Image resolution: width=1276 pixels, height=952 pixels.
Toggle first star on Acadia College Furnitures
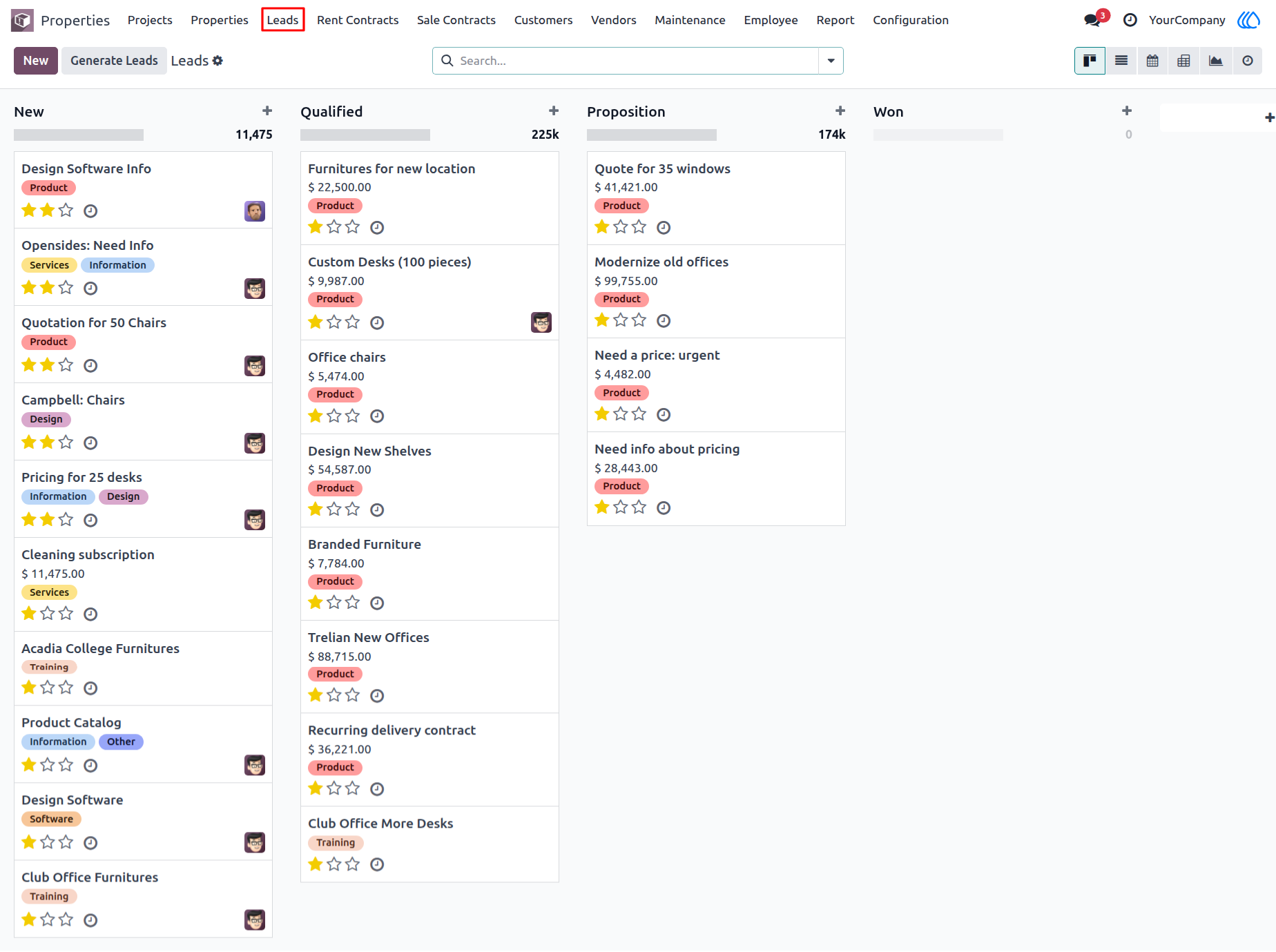29,688
